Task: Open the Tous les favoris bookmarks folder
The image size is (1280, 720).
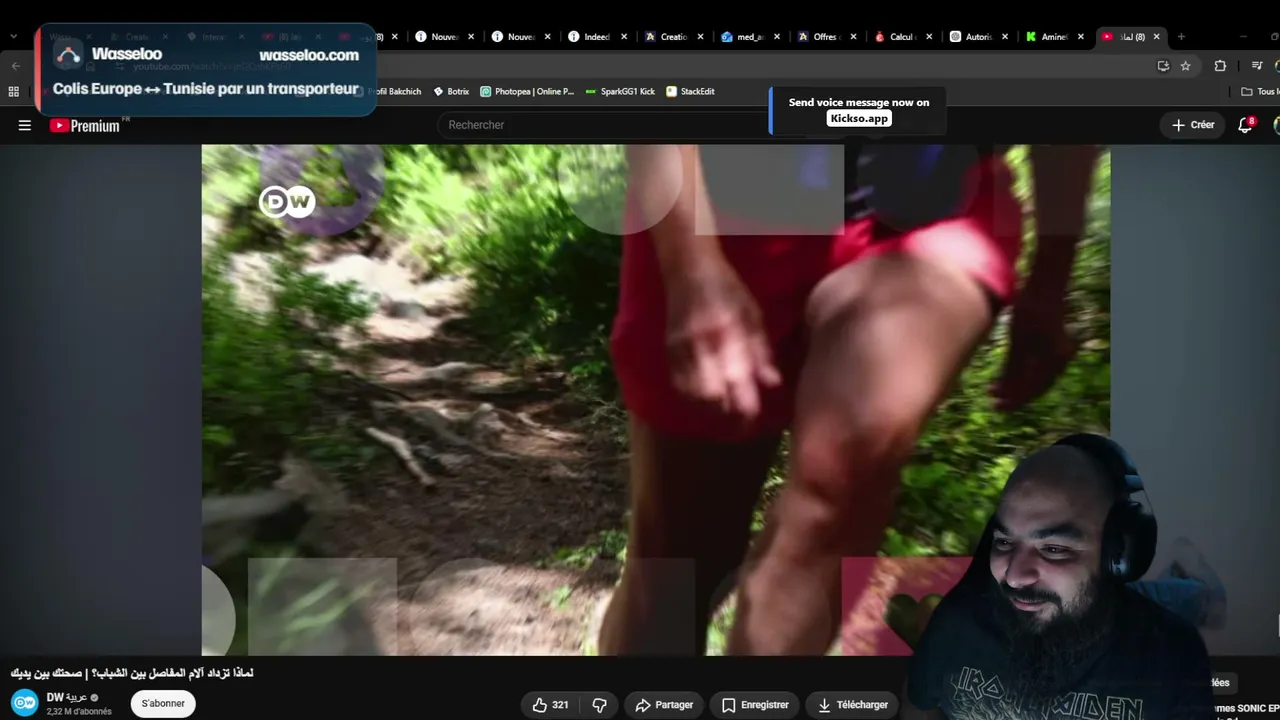Action: (1260, 91)
